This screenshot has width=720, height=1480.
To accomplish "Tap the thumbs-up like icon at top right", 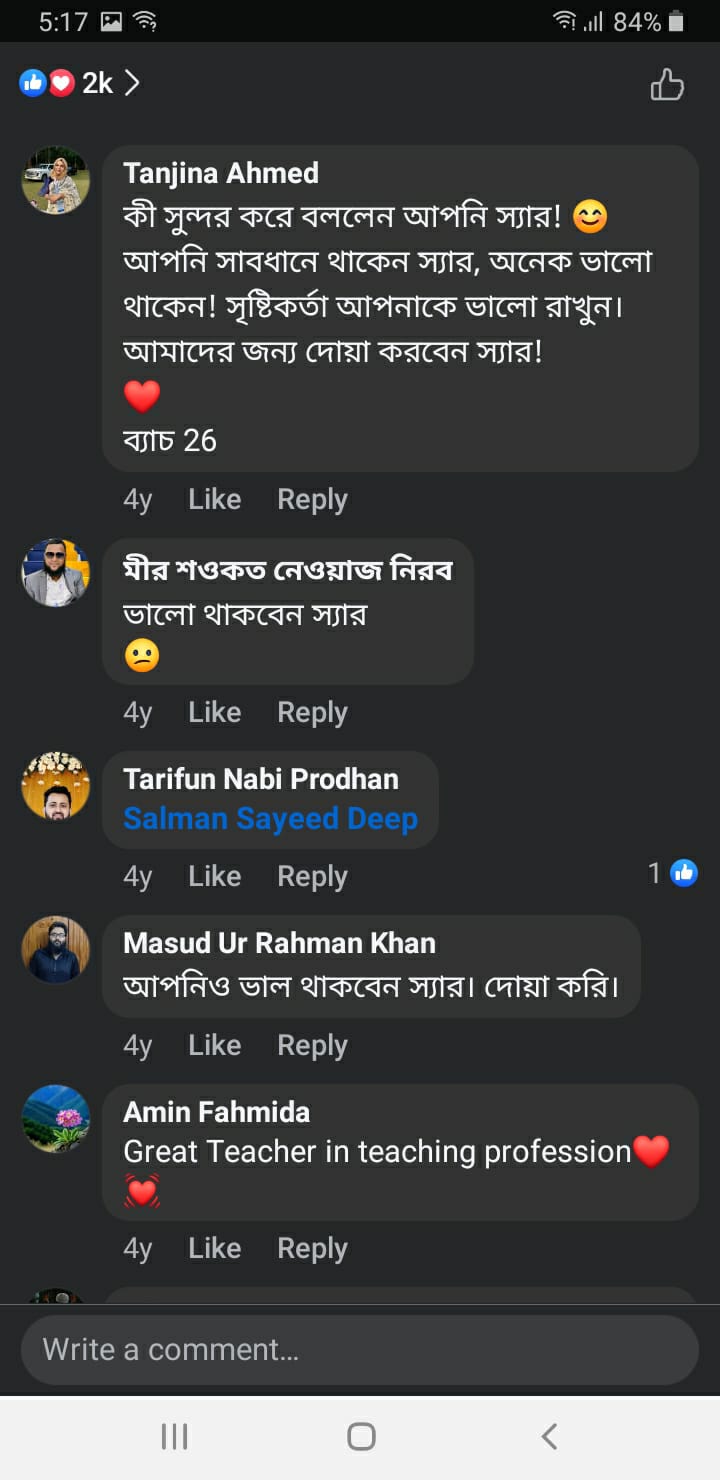I will coord(667,85).
